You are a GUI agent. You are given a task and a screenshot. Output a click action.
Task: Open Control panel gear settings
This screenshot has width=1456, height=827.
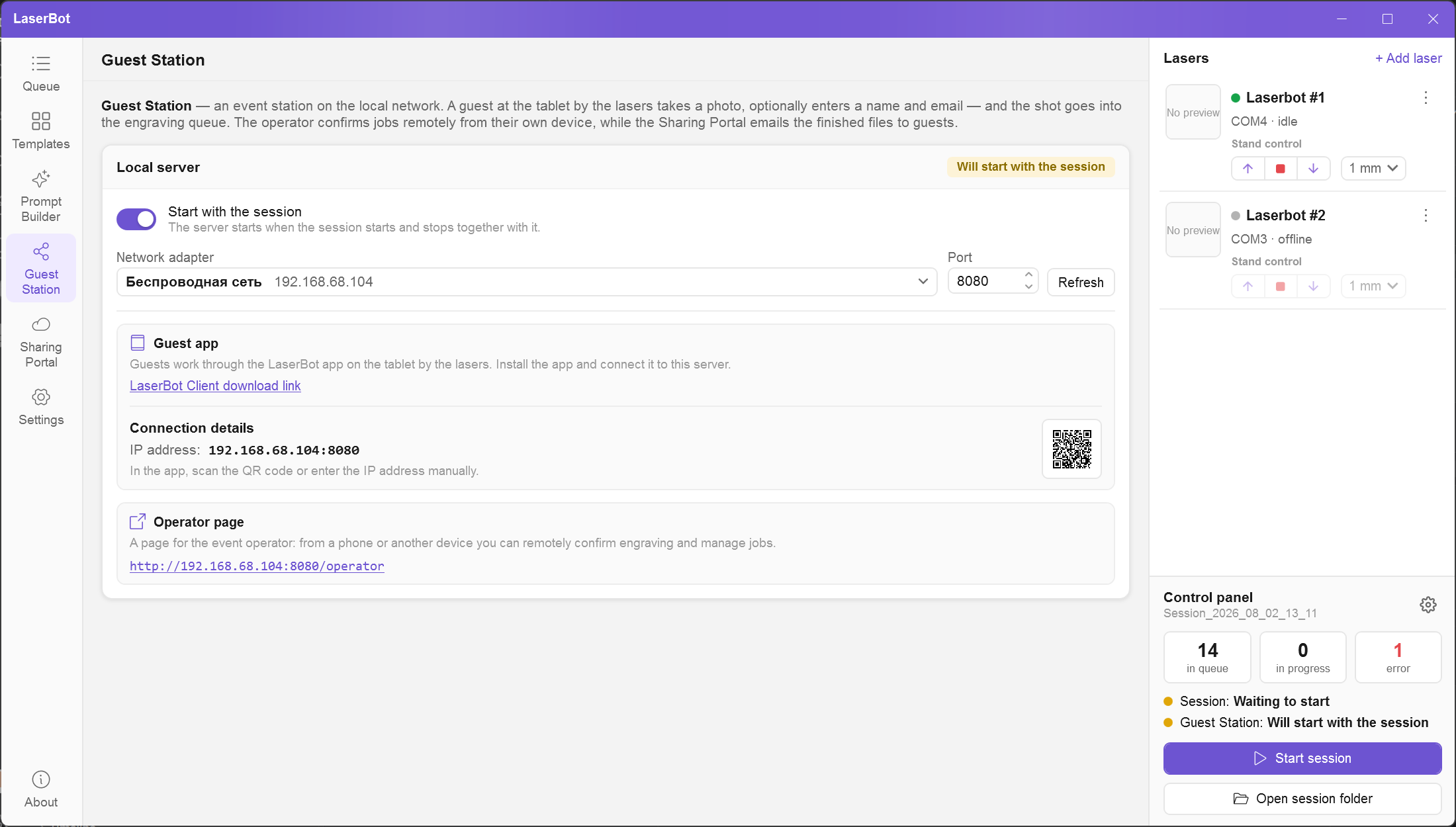point(1428,605)
